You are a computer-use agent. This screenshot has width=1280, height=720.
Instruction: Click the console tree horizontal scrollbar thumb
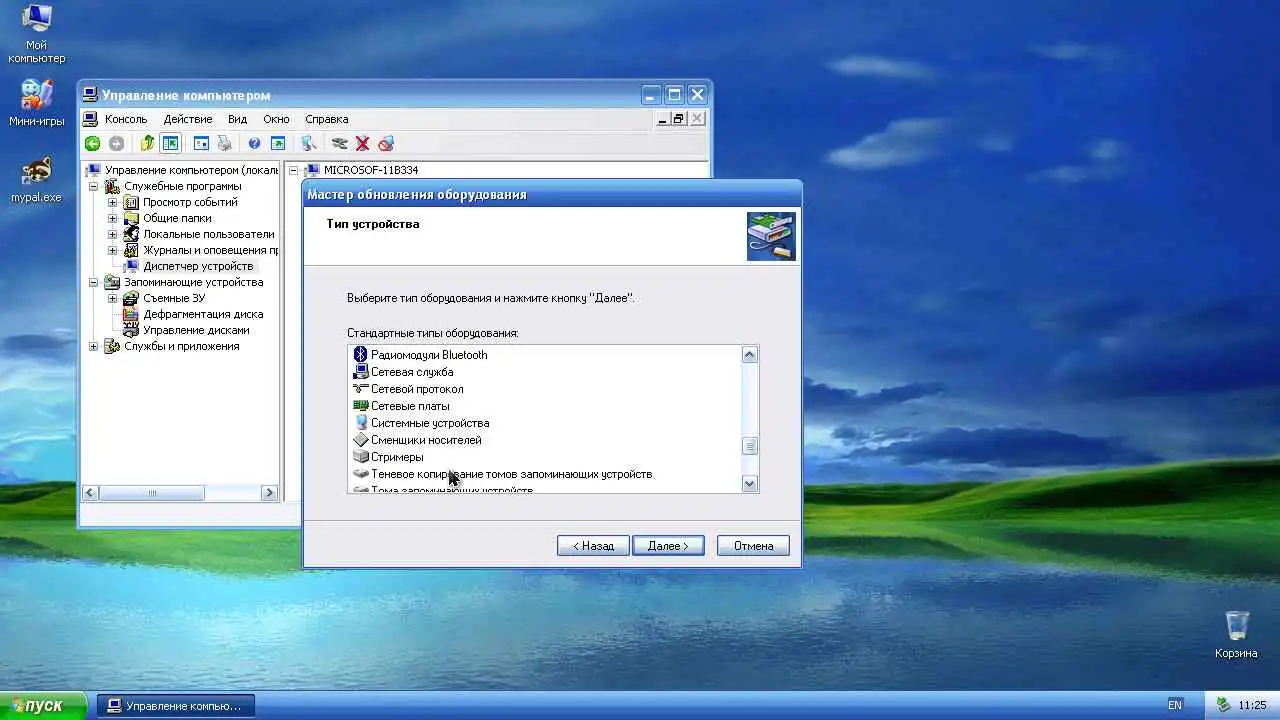click(x=152, y=493)
